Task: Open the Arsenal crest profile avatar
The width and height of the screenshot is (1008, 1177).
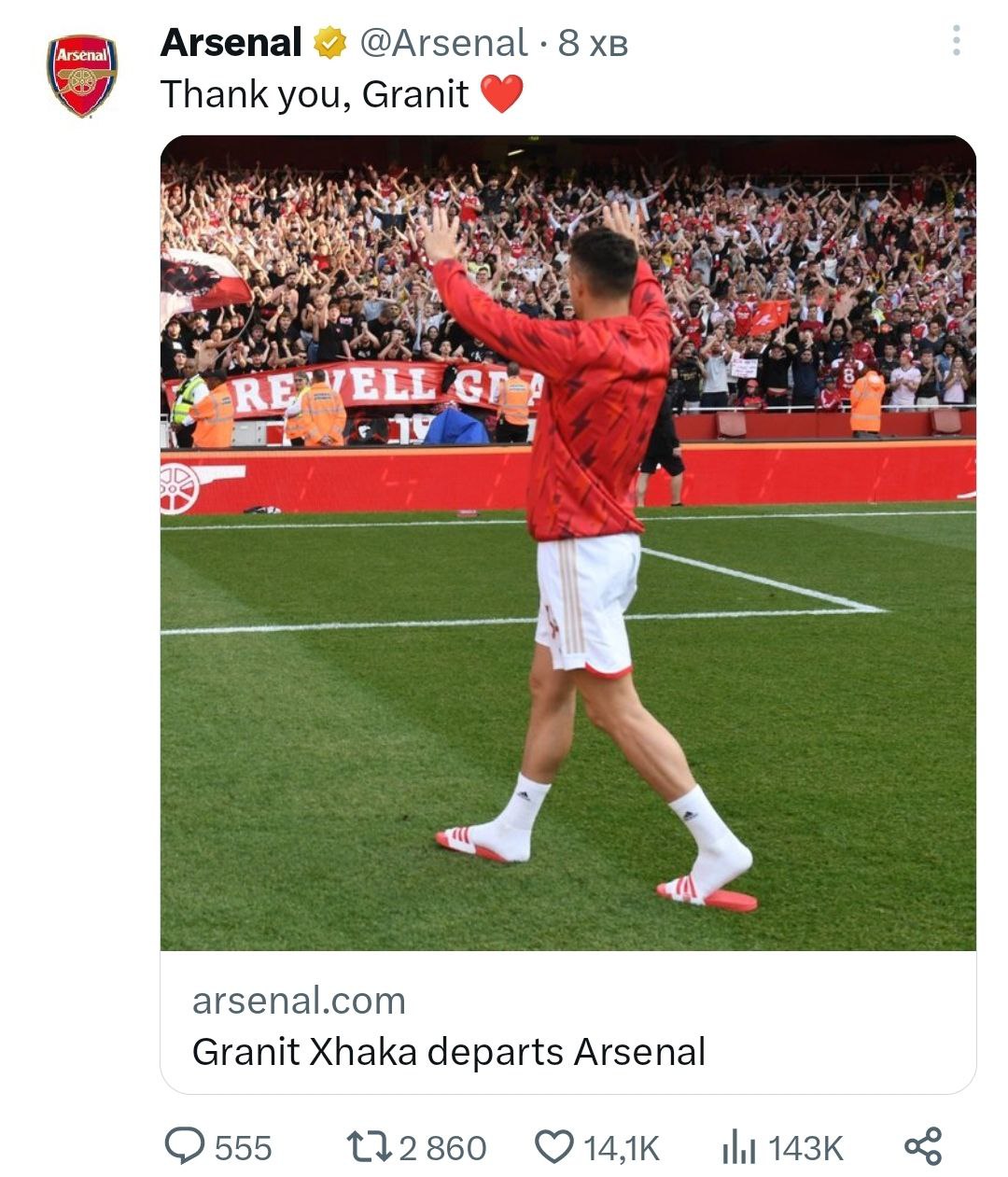Action: coord(82,76)
